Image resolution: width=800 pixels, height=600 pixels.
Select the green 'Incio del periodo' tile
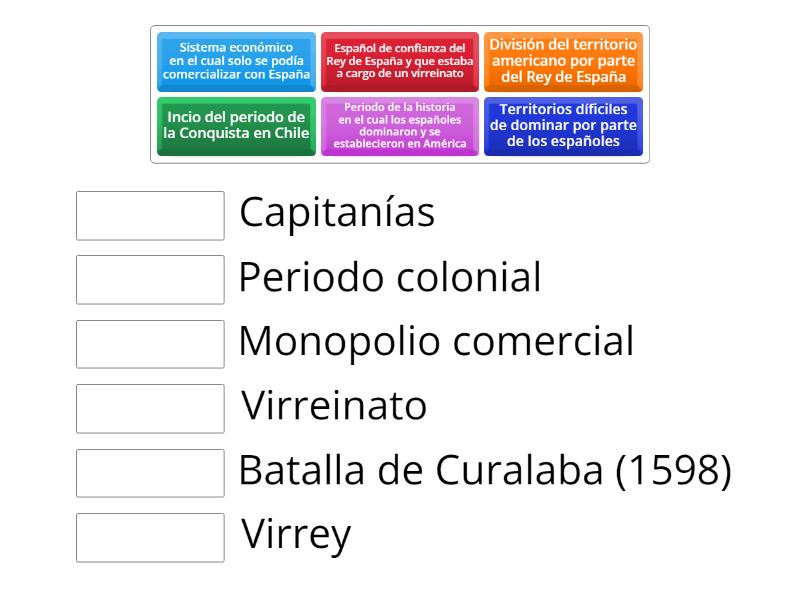(x=236, y=125)
